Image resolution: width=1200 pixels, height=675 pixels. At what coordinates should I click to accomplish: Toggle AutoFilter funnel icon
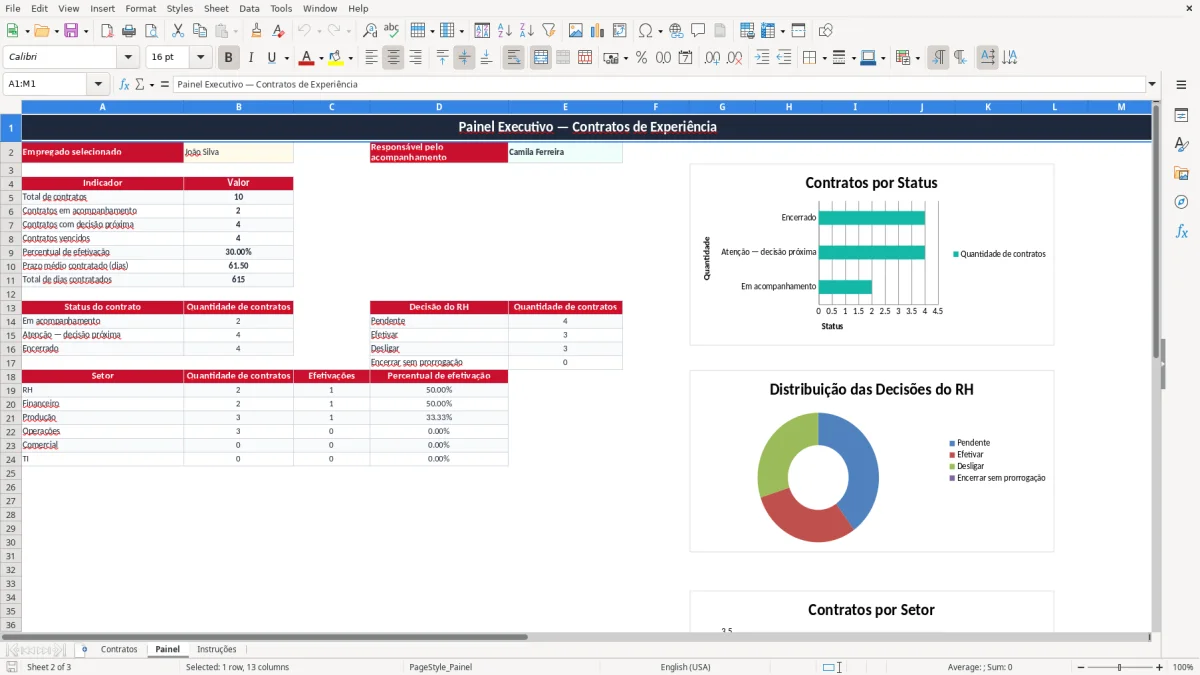548,31
